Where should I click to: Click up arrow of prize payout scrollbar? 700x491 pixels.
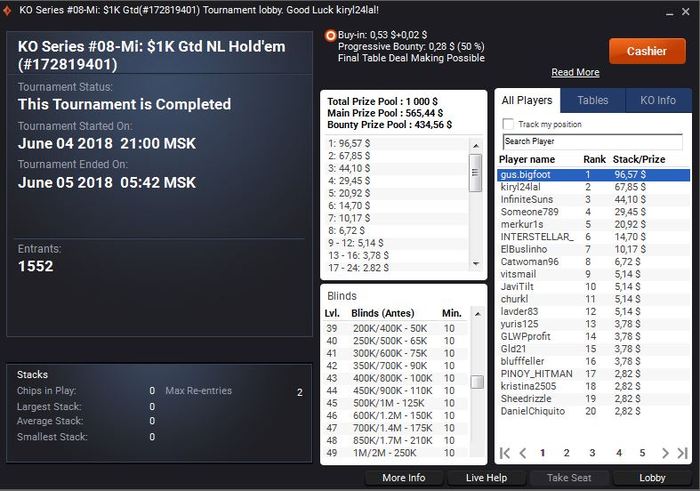point(476,146)
